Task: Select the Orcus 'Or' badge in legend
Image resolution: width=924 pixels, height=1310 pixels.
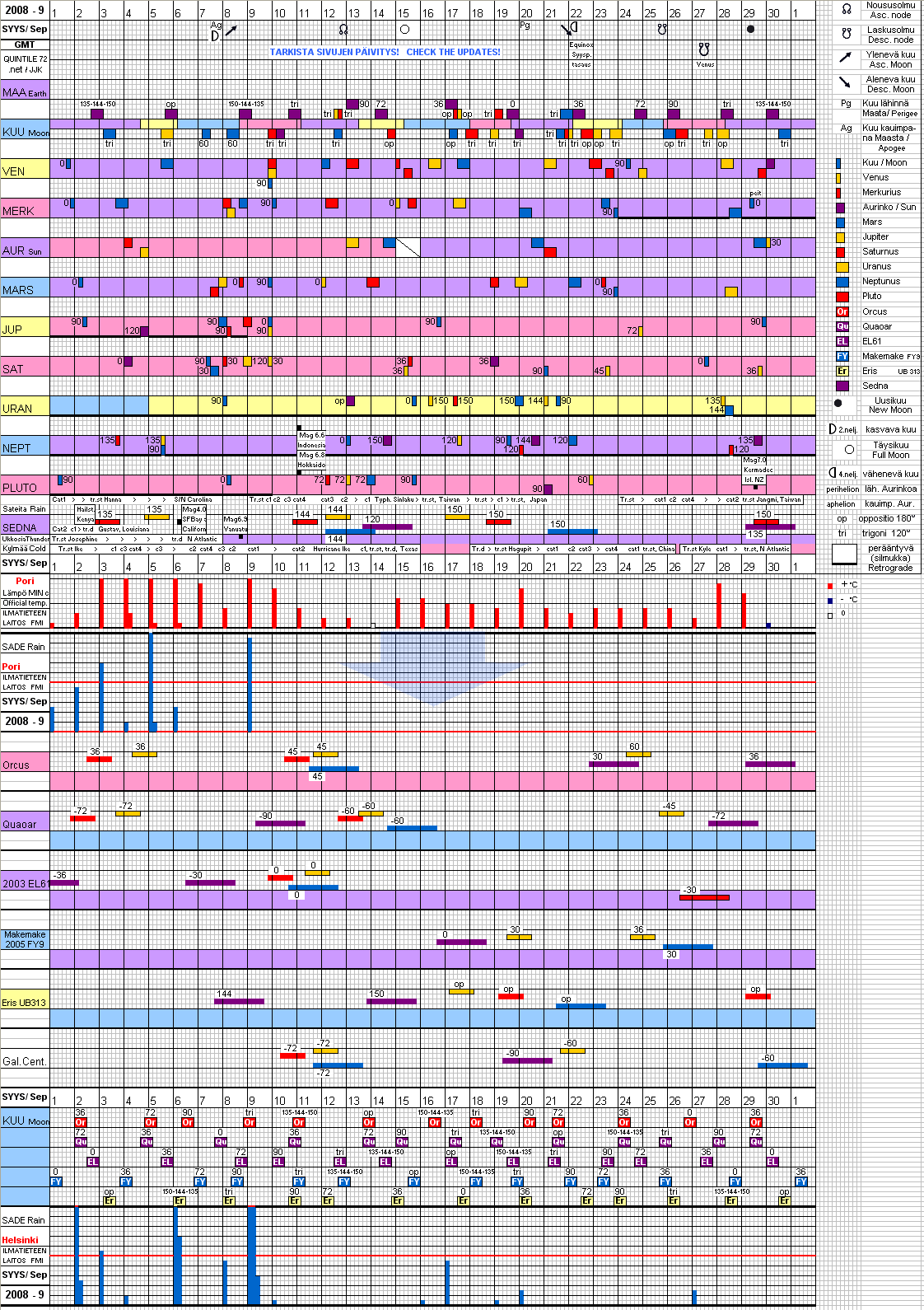Action: point(842,312)
